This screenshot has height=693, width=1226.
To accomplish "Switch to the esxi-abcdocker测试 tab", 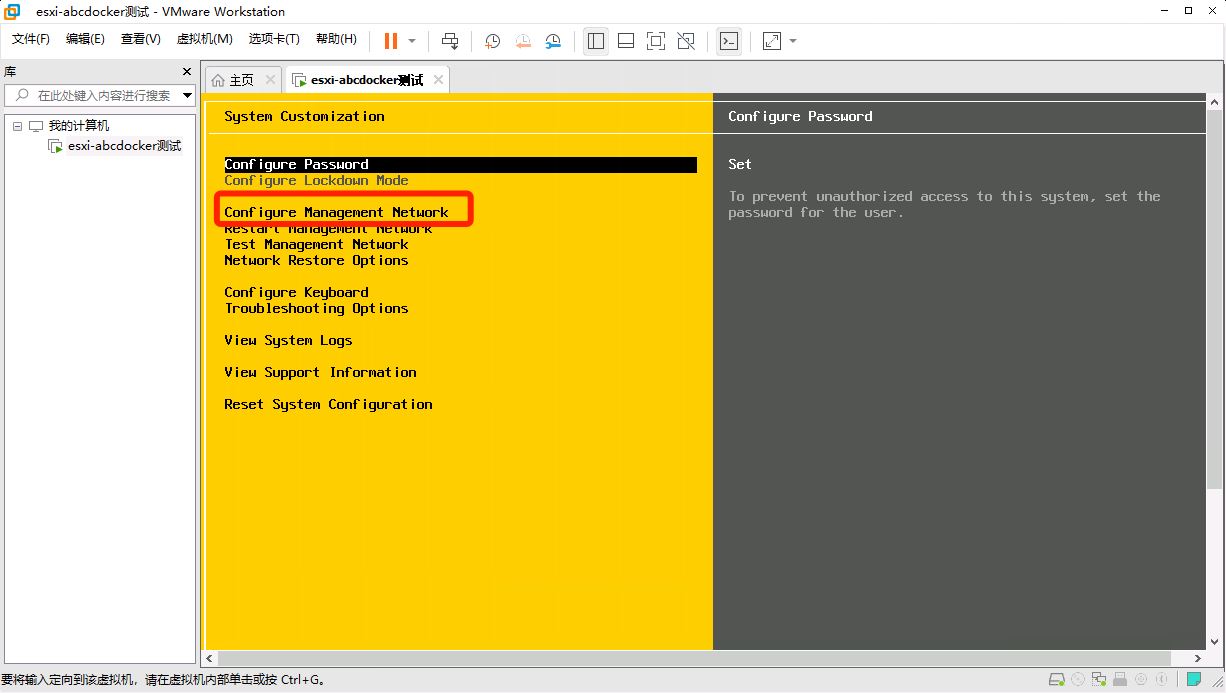I will (367, 80).
